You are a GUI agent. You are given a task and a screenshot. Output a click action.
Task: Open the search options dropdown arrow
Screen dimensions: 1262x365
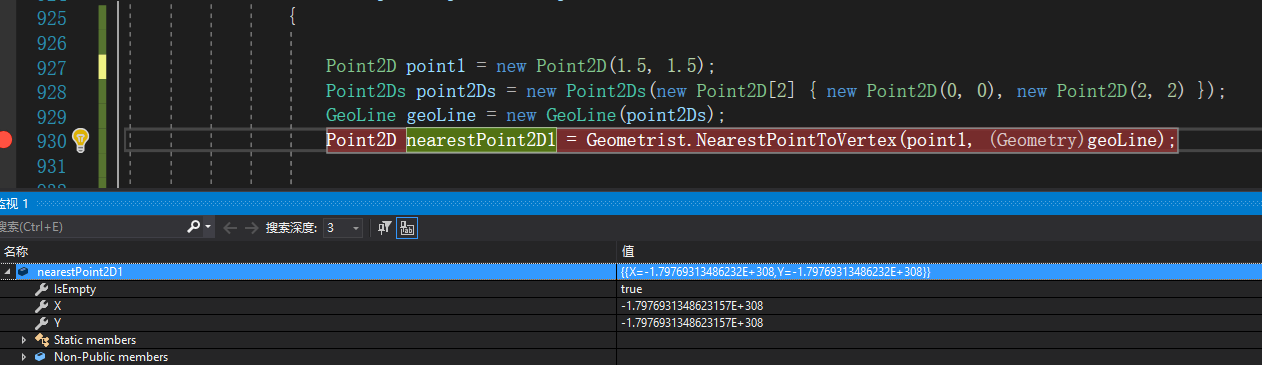tap(208, 228)
